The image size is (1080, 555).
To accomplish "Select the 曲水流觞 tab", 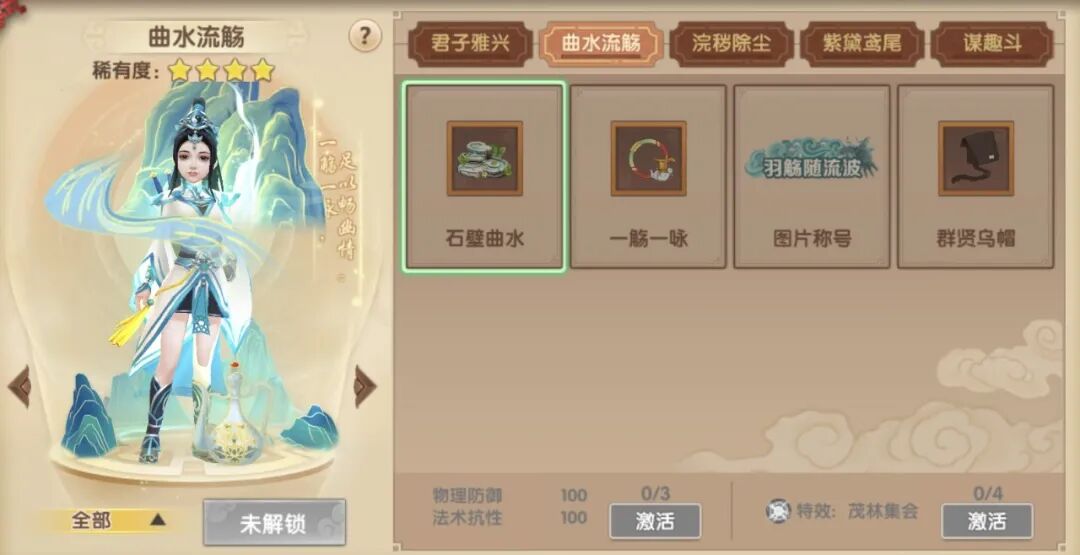I will [x=601, y=44].
